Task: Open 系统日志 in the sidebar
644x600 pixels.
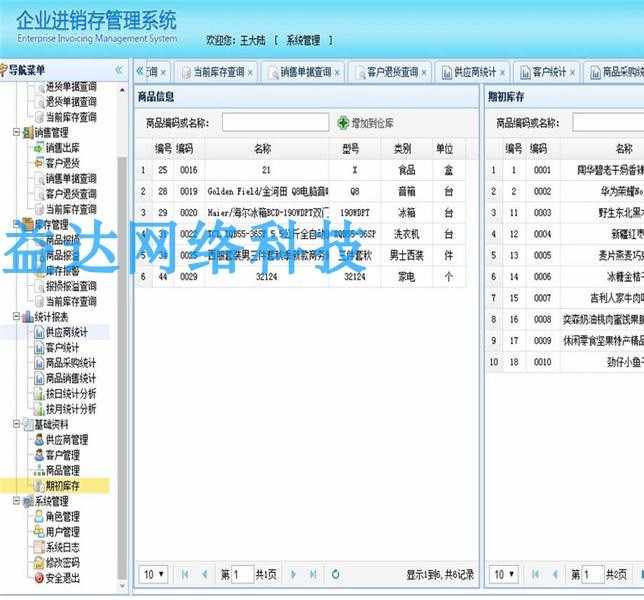Action: [x=62, y=547]
